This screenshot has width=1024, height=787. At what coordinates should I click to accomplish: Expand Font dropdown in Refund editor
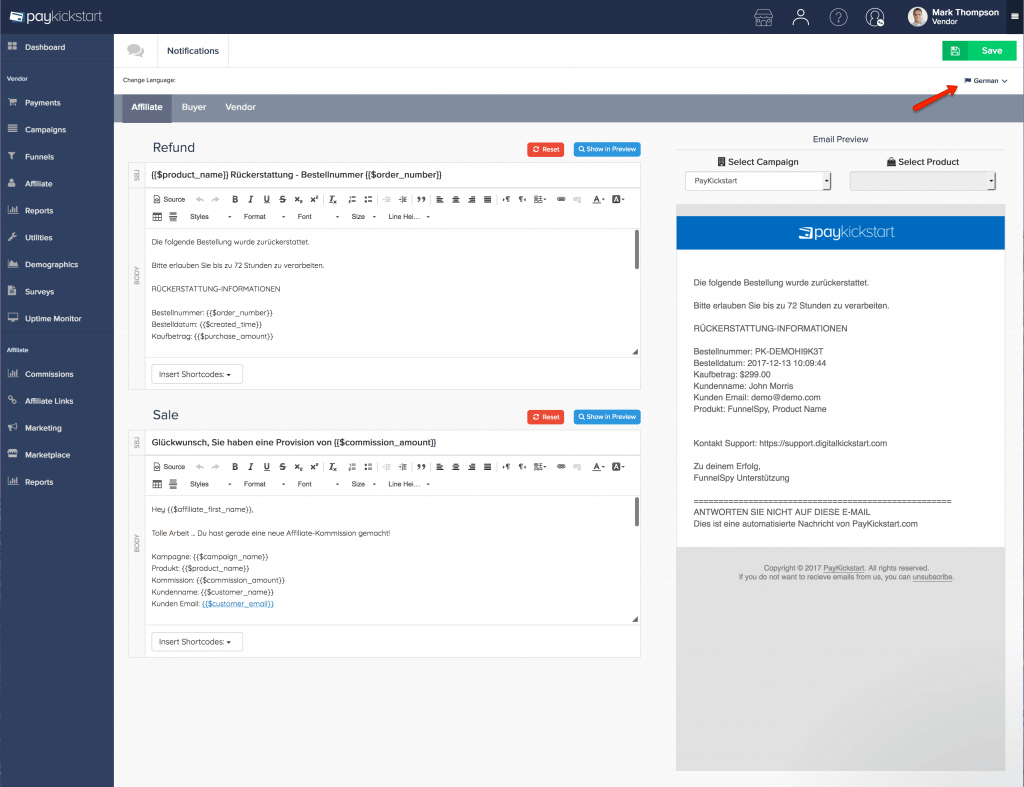[x=318, y=217]
